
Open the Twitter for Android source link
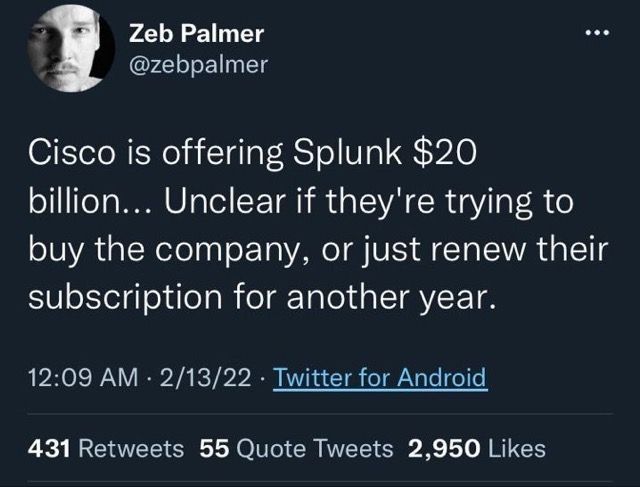tap(380, 378)
